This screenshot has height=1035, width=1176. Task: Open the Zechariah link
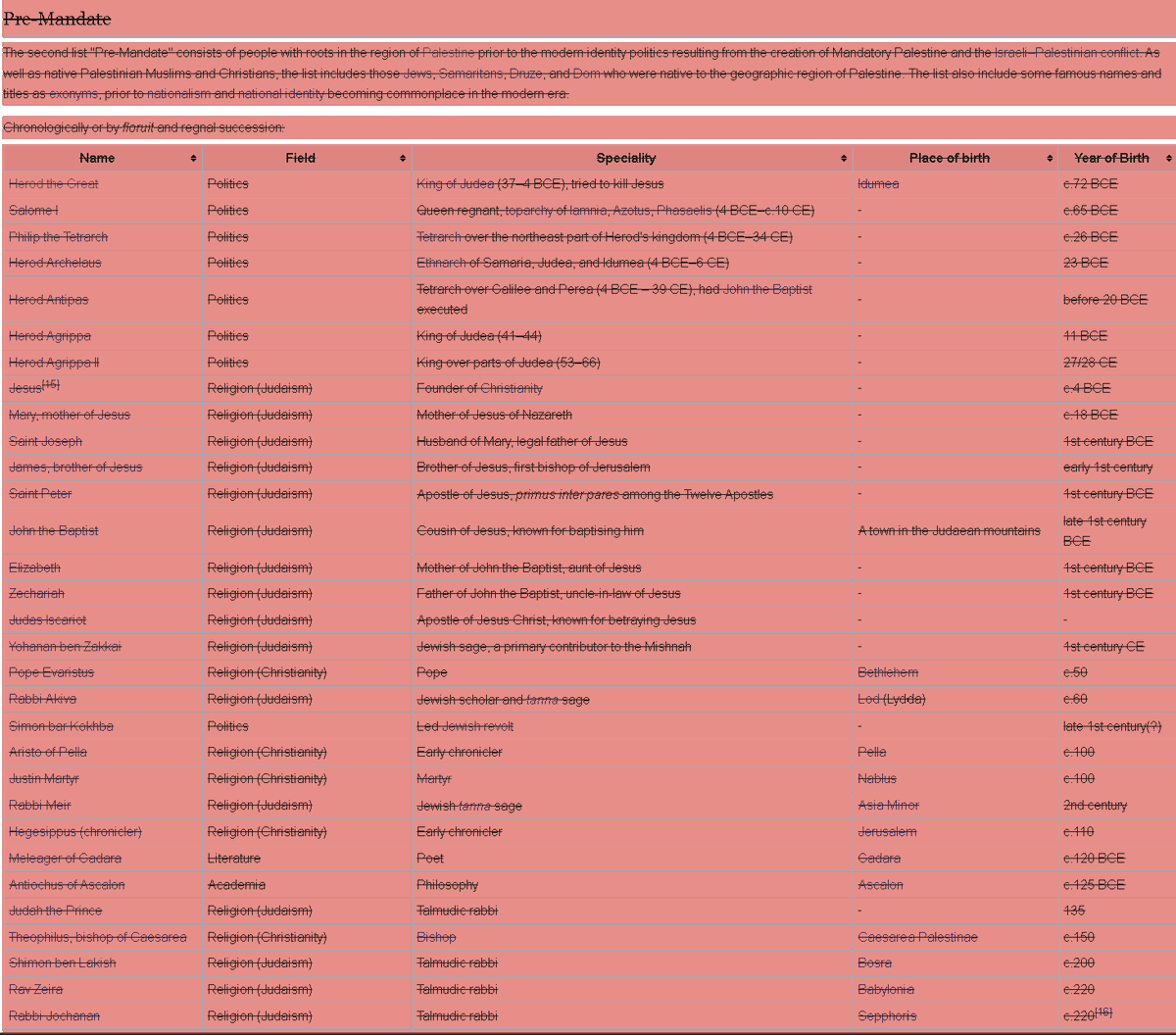tap(37, 594)
